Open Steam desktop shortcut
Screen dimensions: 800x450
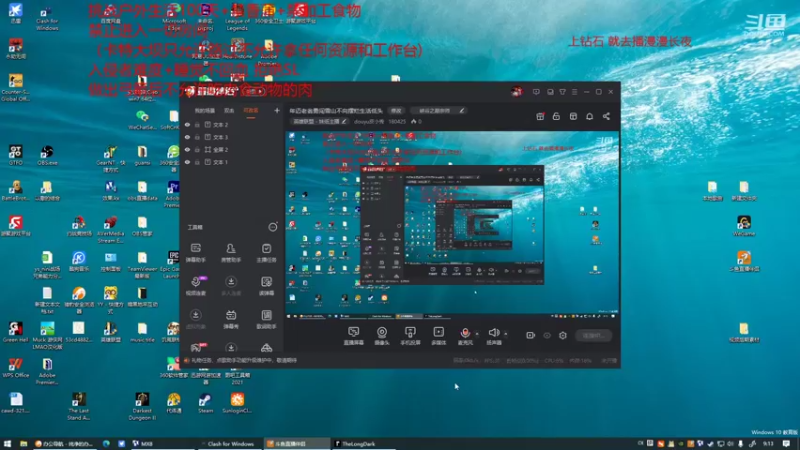[205, 403]
